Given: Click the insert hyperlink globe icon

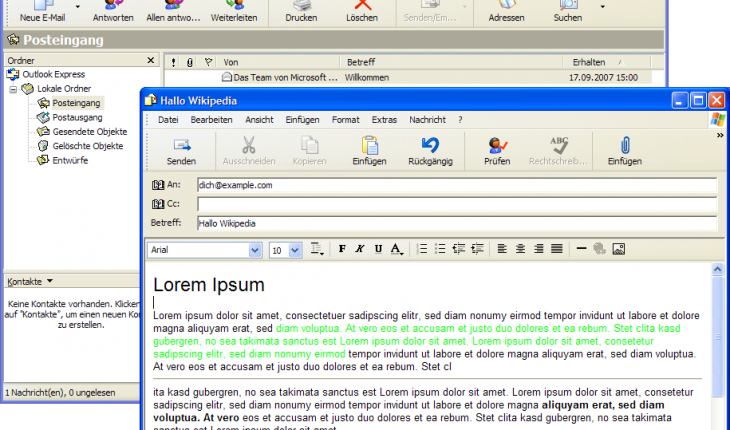Looking at the screenshot, I should (x=600, y=249).
